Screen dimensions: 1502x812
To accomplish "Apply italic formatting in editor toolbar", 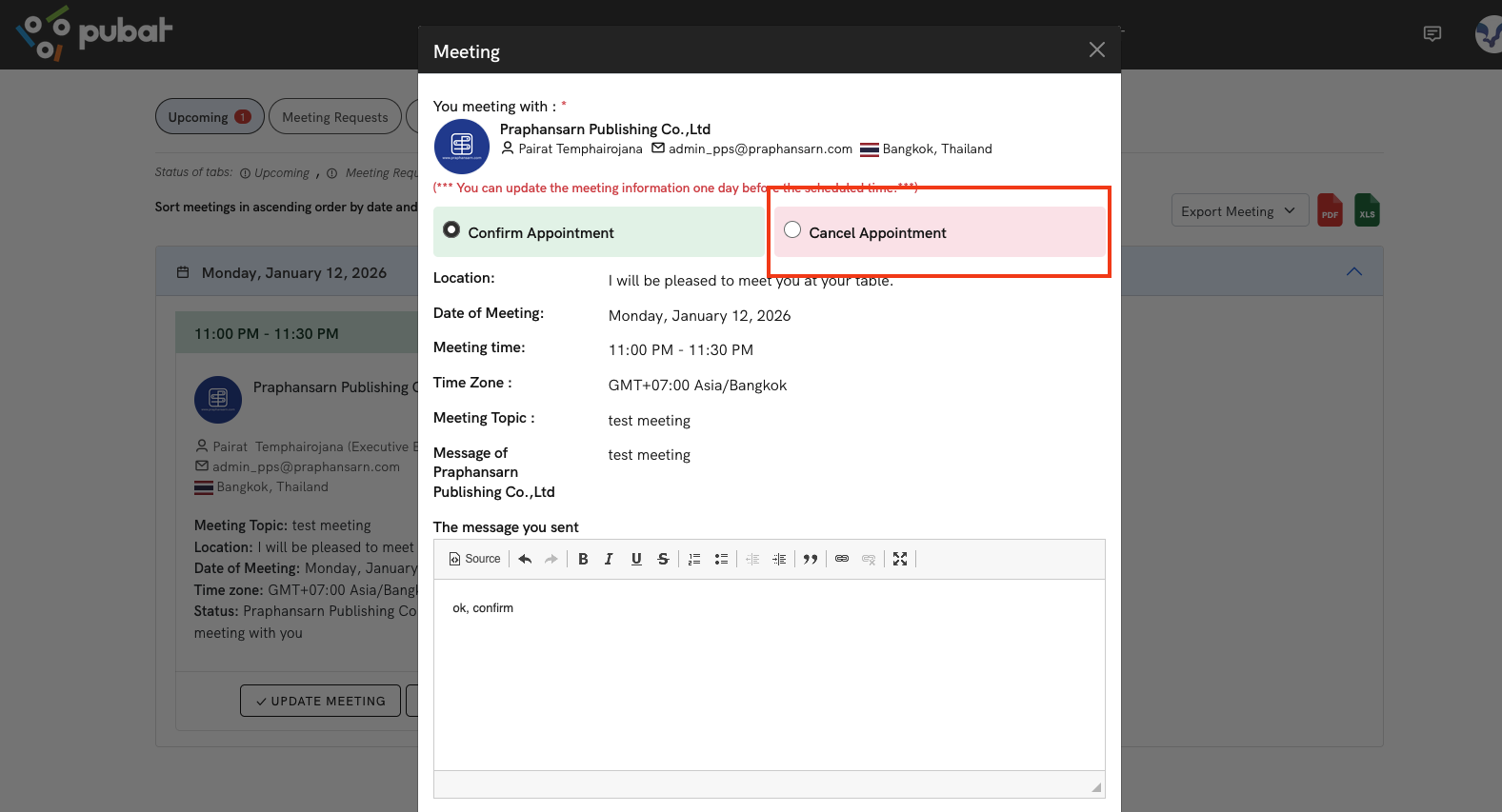I will pyautogui.click(x=609, y=559).
